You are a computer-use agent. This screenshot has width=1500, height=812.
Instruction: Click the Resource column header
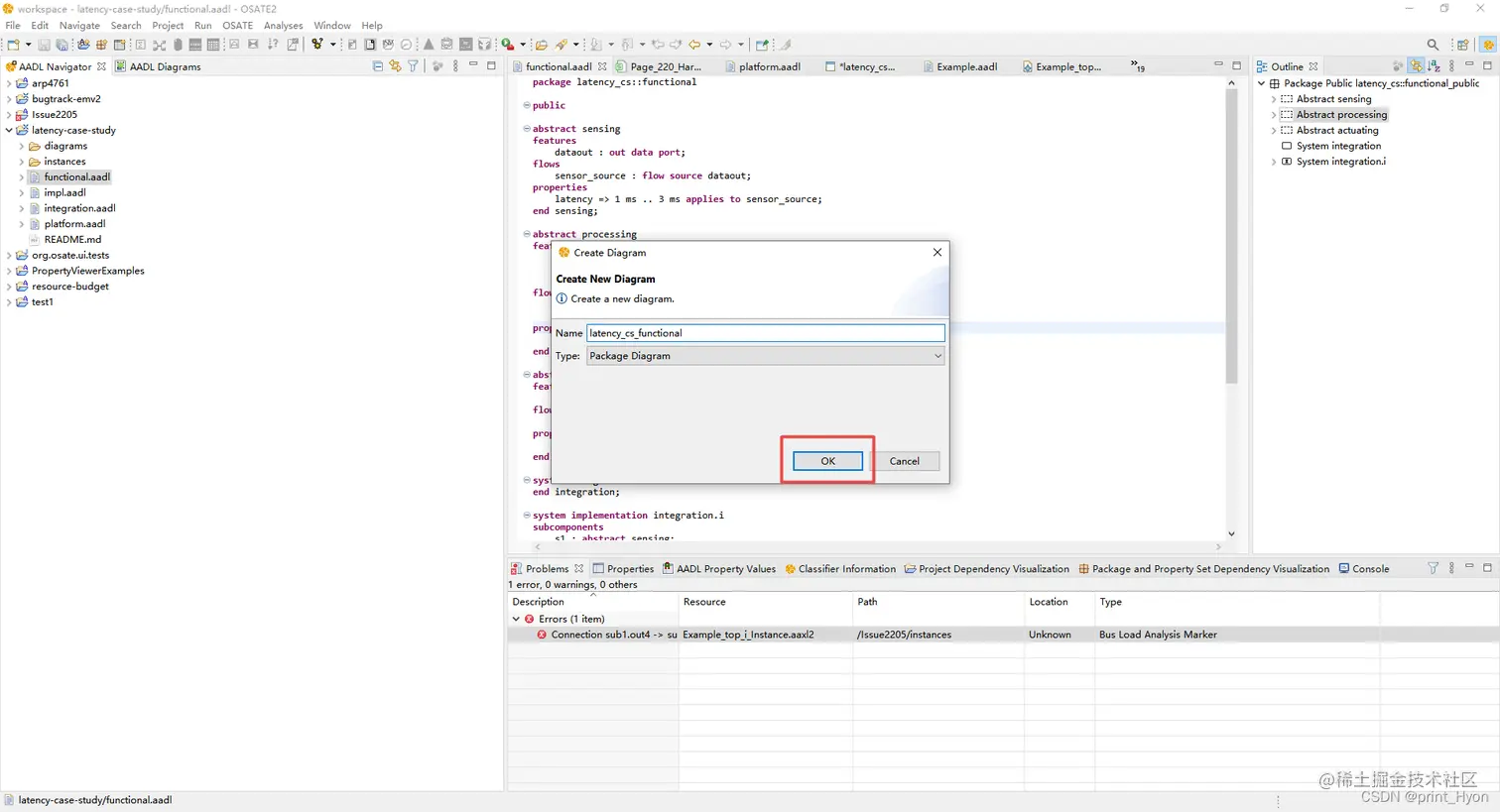coord(766,602)
